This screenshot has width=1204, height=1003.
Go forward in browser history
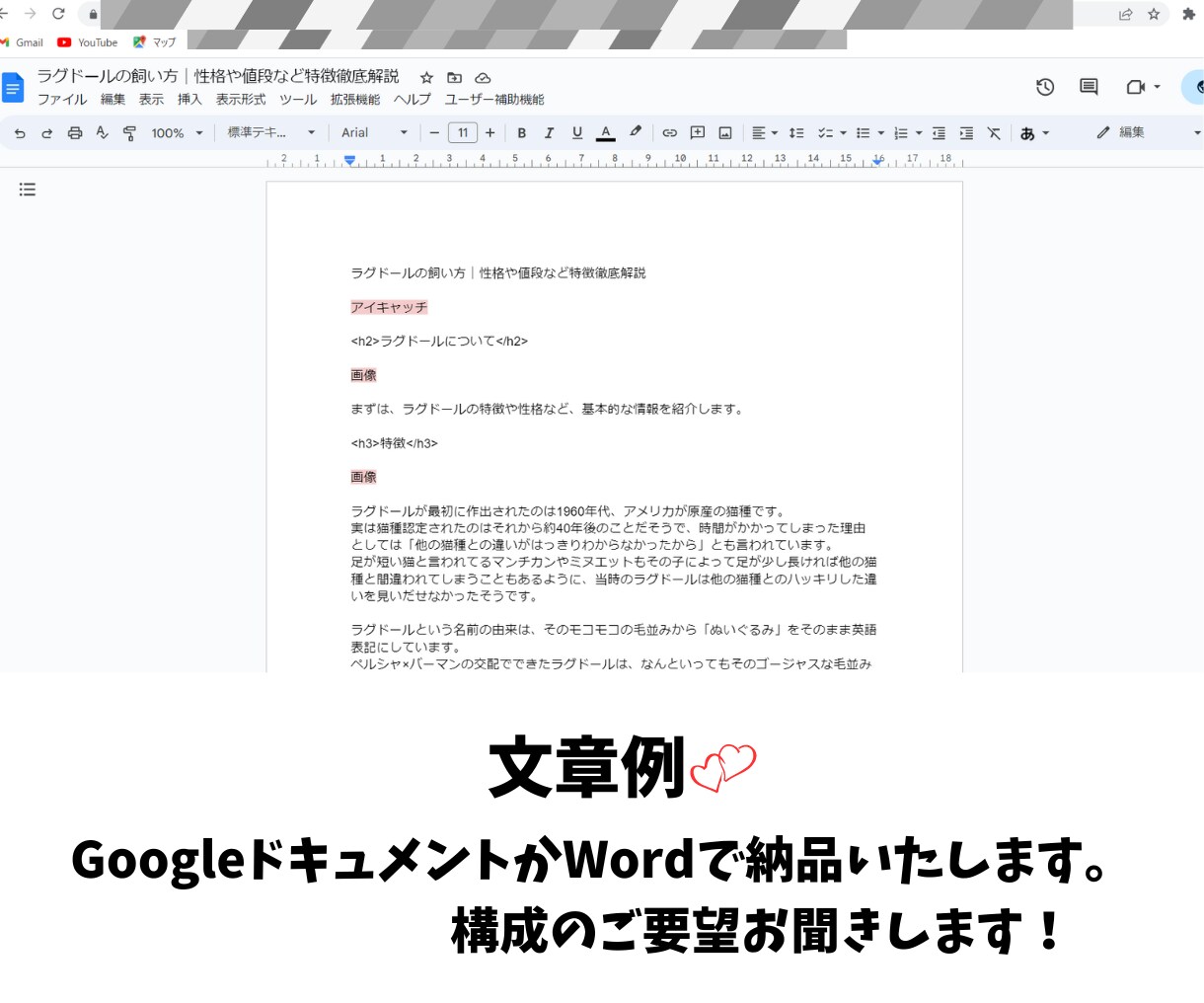[x=31, y=14]
